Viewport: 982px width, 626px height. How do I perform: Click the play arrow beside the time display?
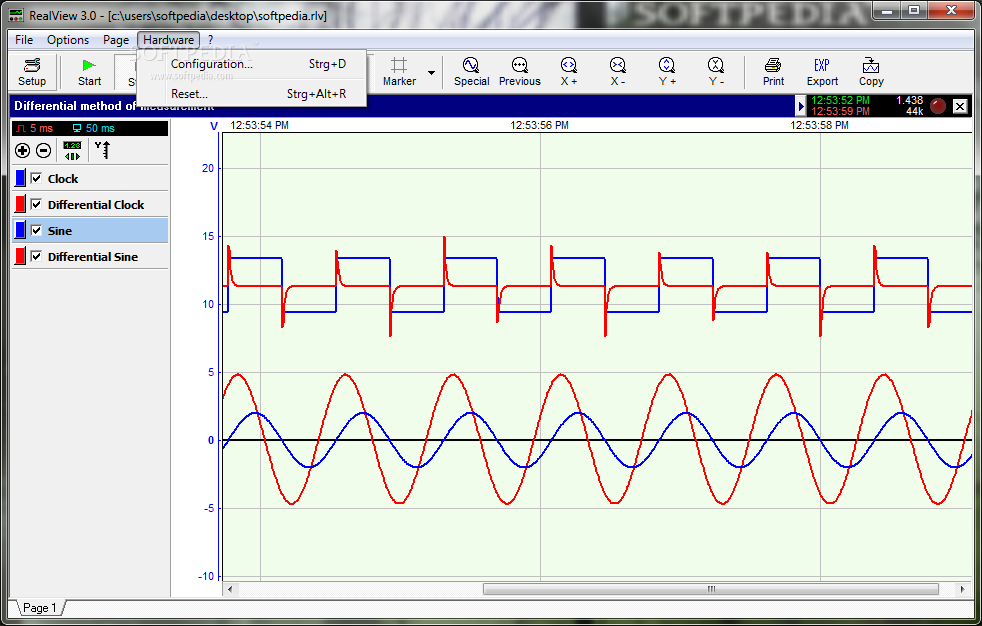click(801, 106)
